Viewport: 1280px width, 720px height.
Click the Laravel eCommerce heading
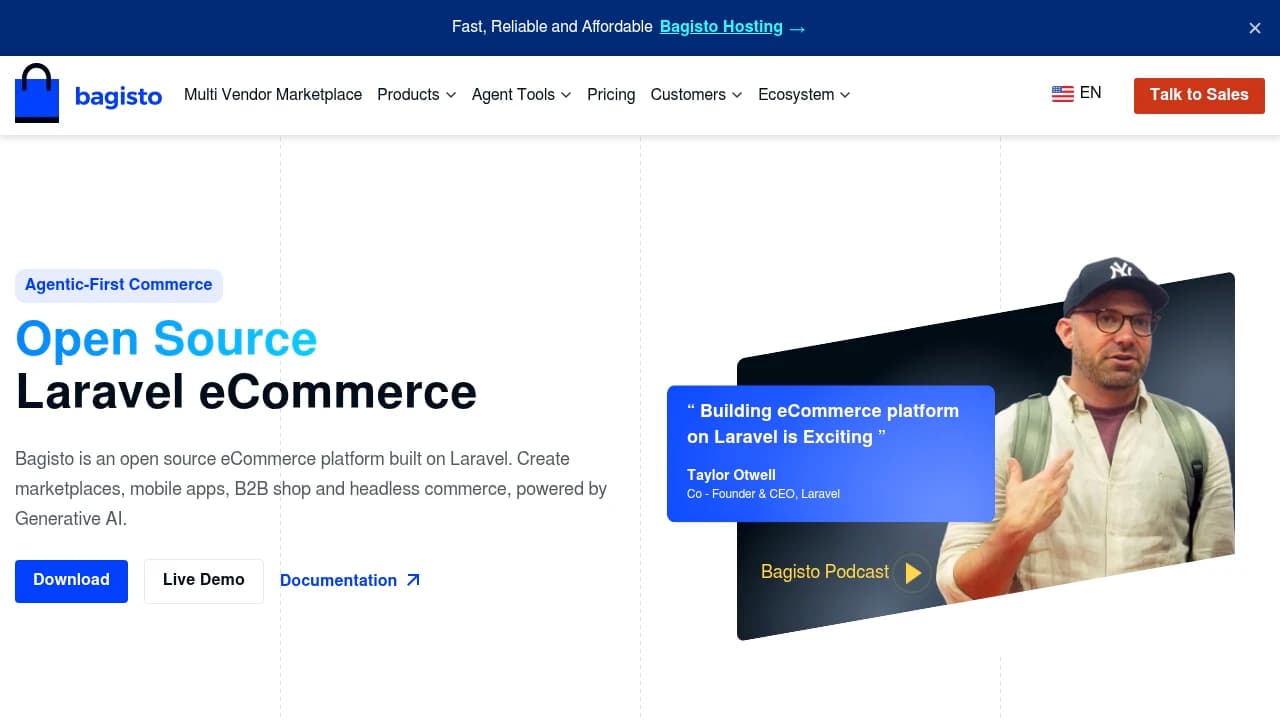pos(246,391)
